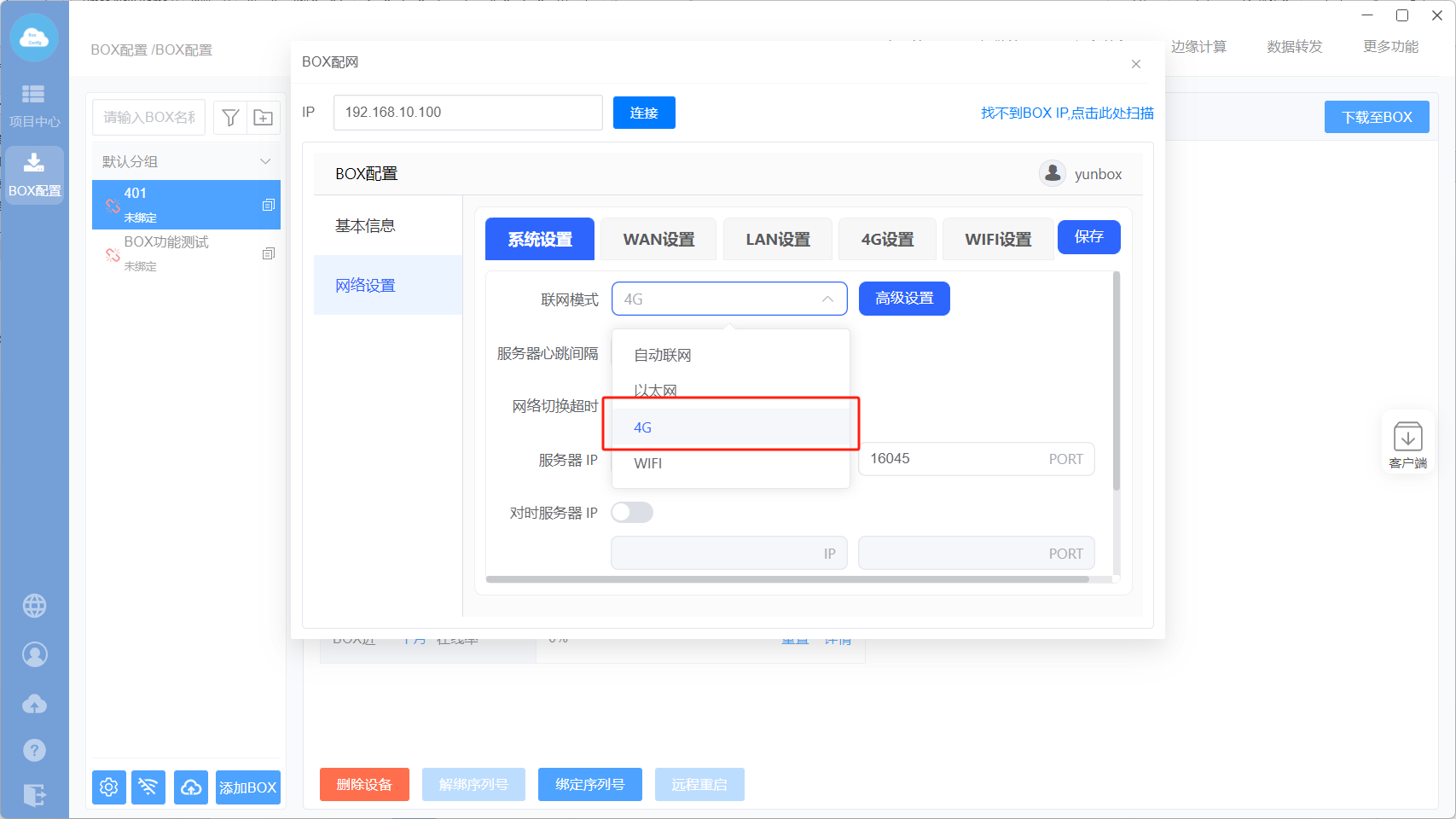The image size is (1456, 819).
Task: Click the add group folder icon
Action: coord(264,118)
